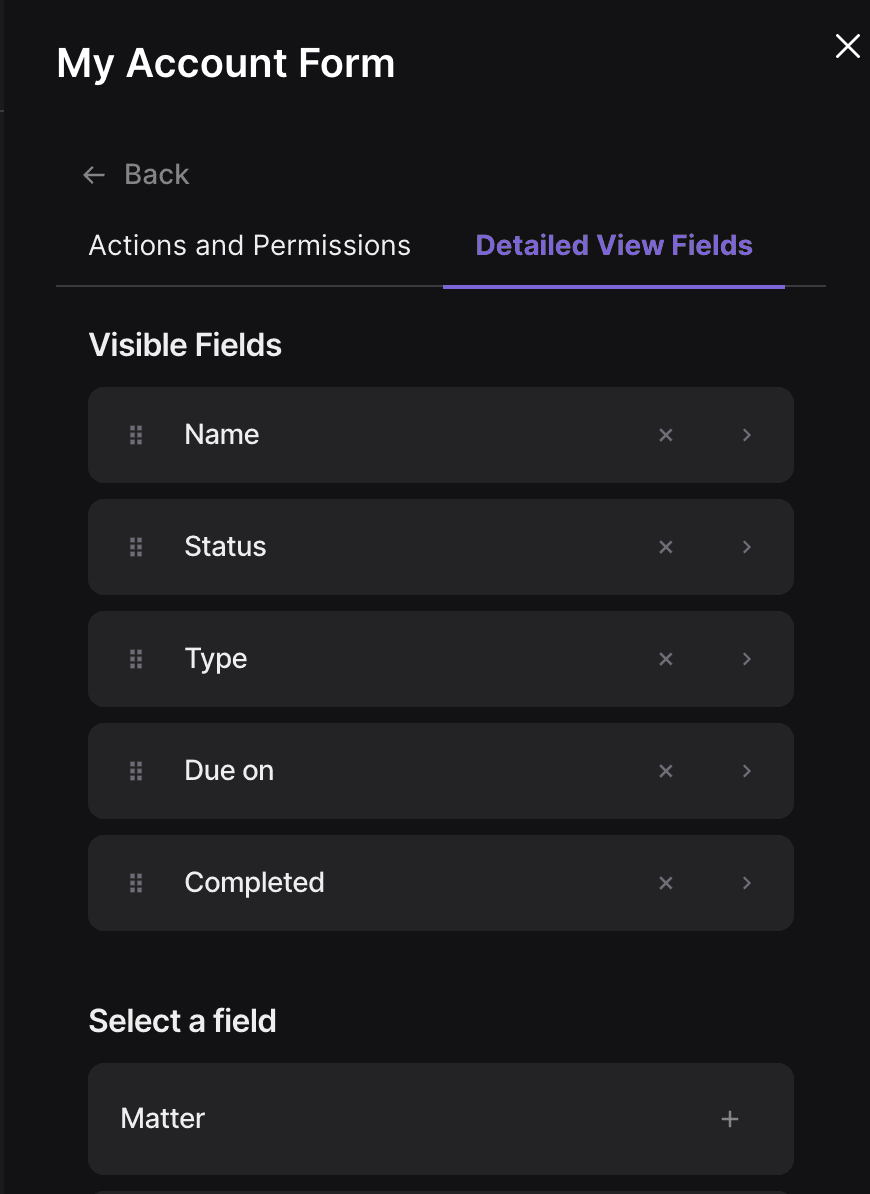Expand the Name field settings chevron
This screenshot has height=1194, width=870.
pos(747,435)
